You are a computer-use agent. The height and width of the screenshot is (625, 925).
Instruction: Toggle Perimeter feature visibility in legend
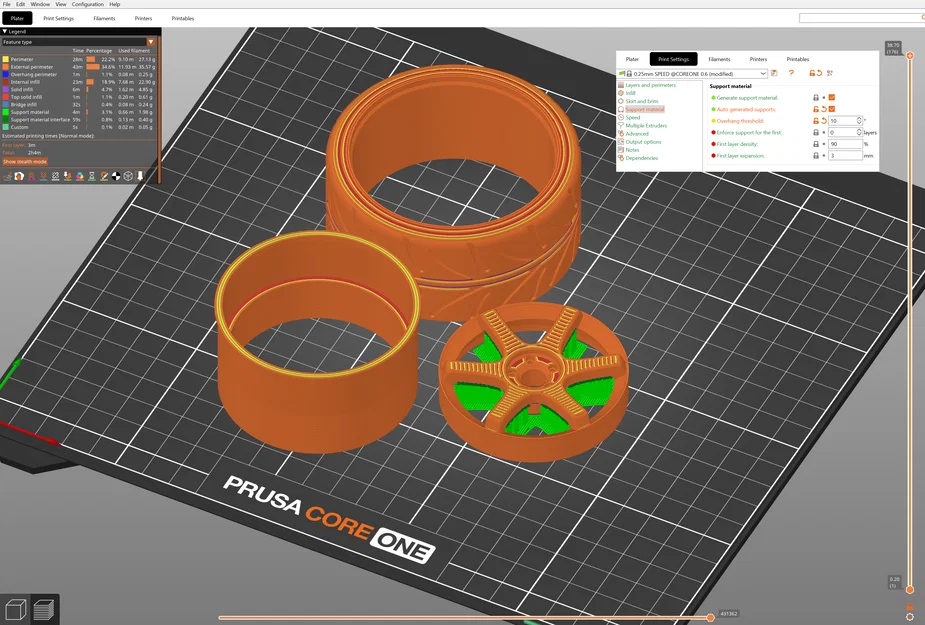(x=78, y=59)
